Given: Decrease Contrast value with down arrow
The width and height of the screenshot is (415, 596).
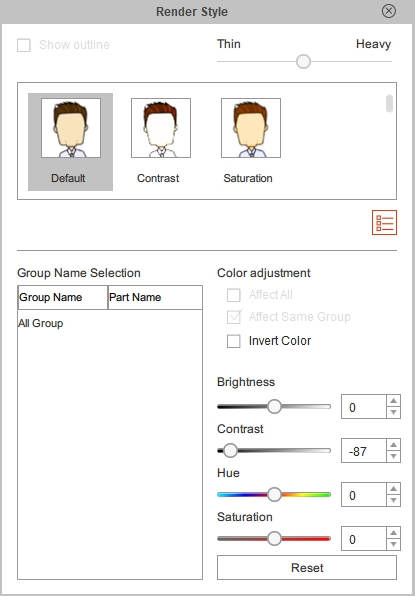Looking at the screenshot, I should (393, 457).
